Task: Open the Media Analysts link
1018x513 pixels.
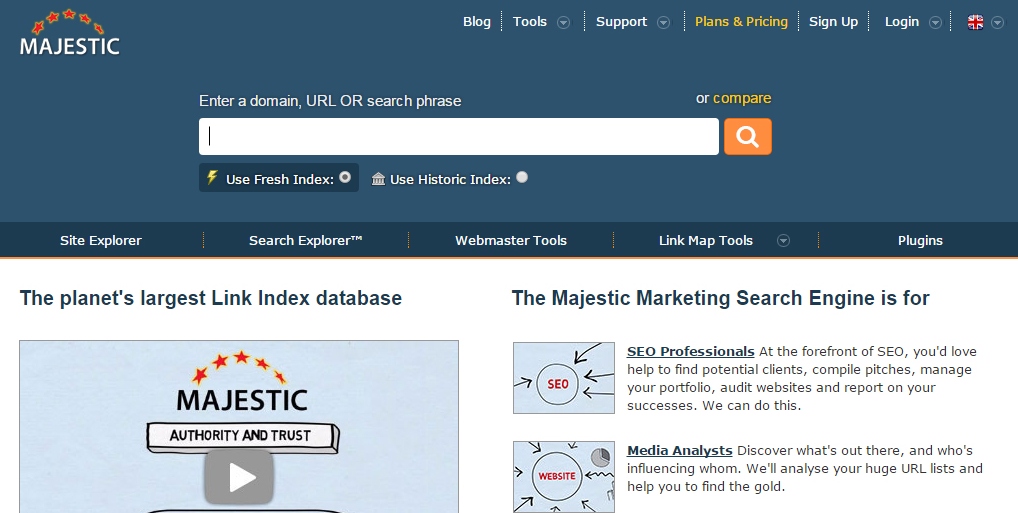Action: click(680, 450)
